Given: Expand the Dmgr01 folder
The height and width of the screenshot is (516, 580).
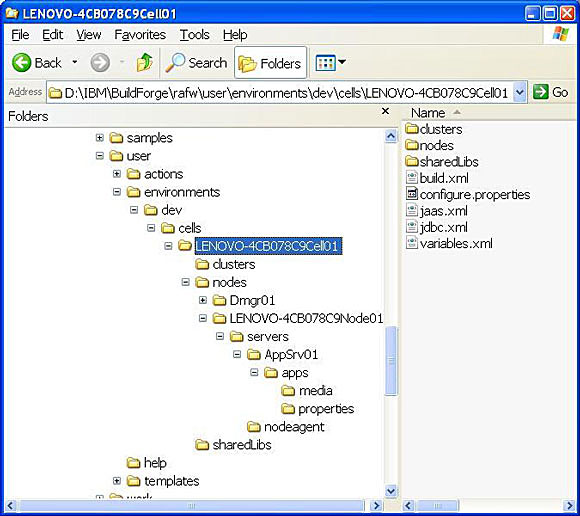Looking at the screenshot, I should pyautogui.click(x=203, y=300).
